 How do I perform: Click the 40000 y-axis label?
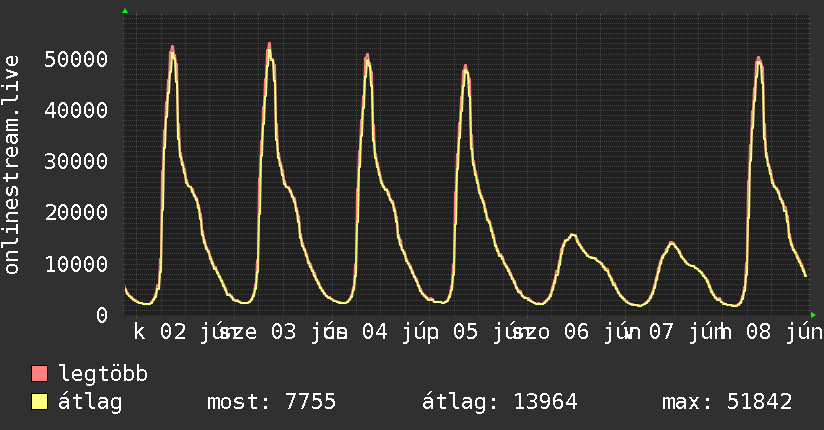pos(76,110)
